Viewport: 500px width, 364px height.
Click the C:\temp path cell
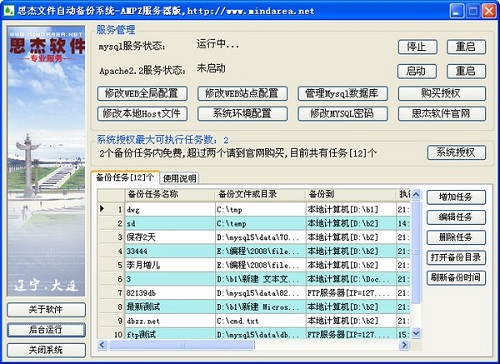[x=260, y=223]
